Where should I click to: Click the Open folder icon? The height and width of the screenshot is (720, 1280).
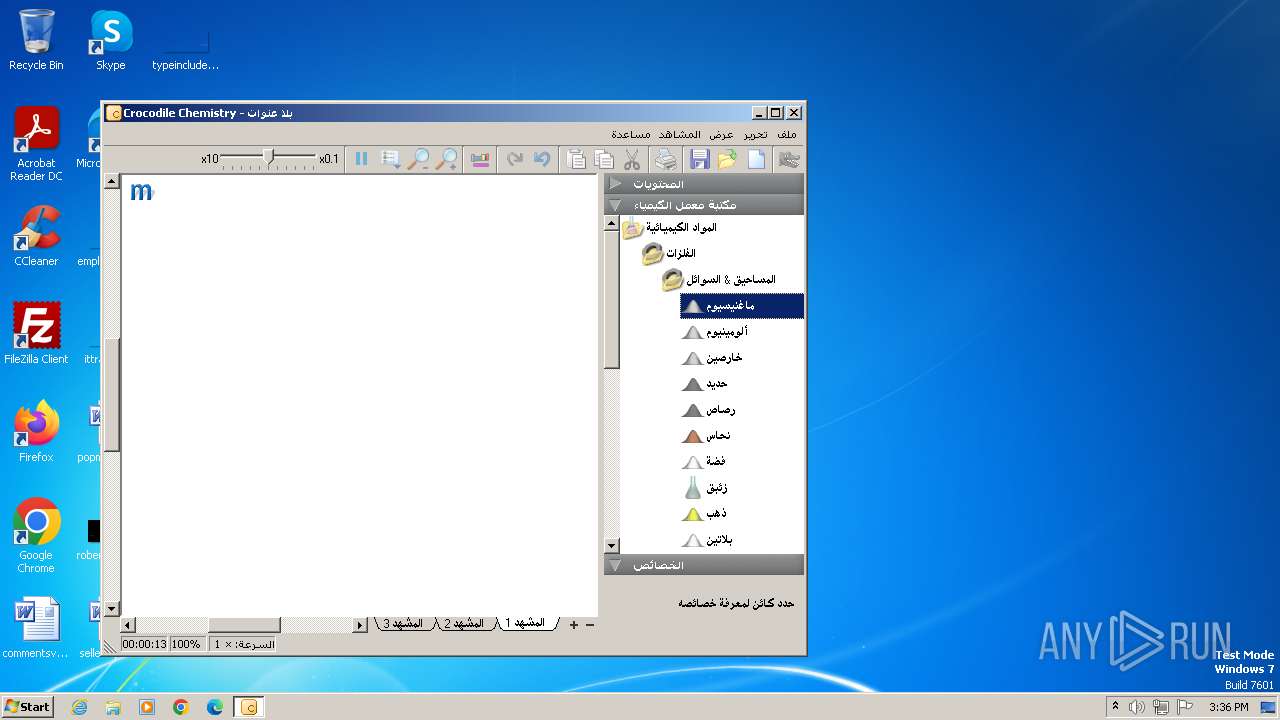(x=727, y=159)
